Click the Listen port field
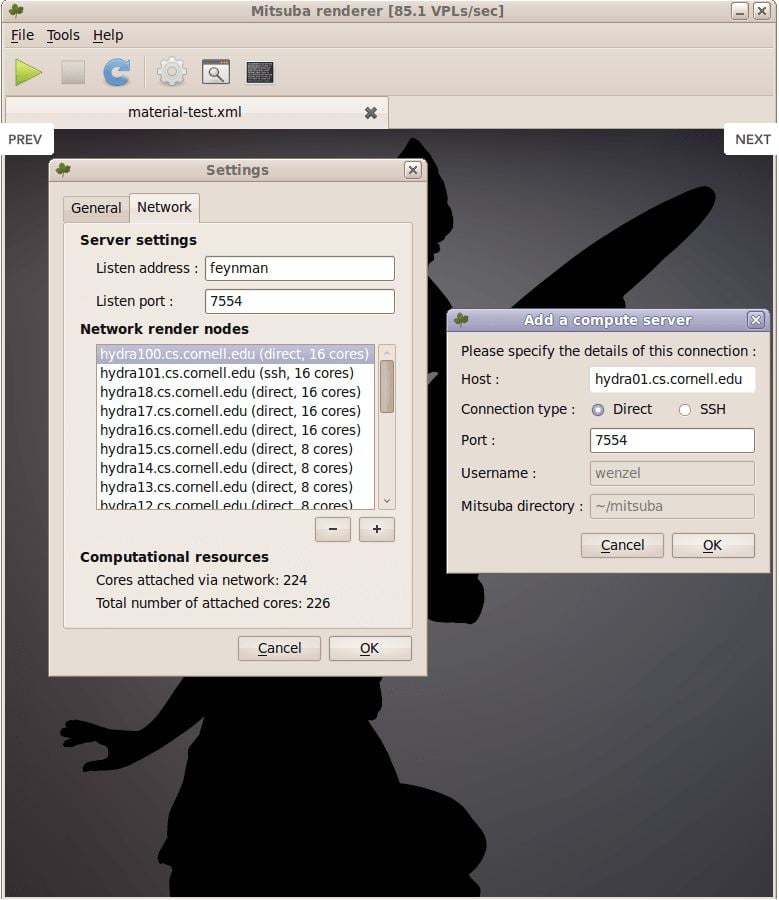Image resolution: width=779 pixels, height=900 pixels. [300, 301]
